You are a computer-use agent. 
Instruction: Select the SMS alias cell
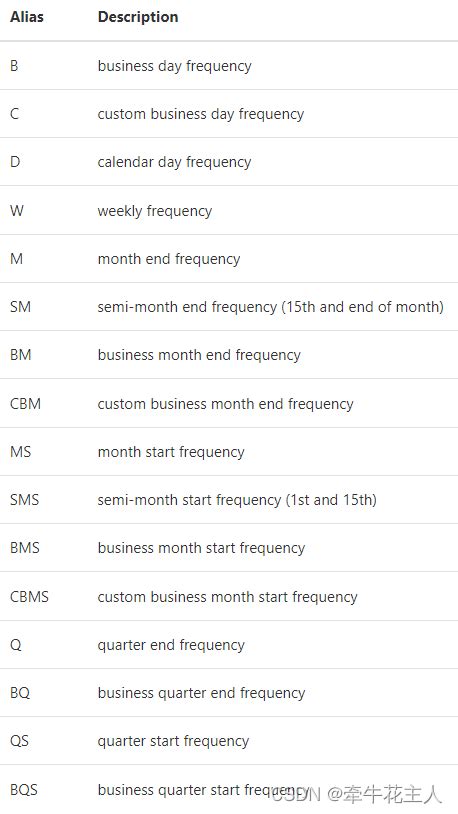click(x=24, y=500)
